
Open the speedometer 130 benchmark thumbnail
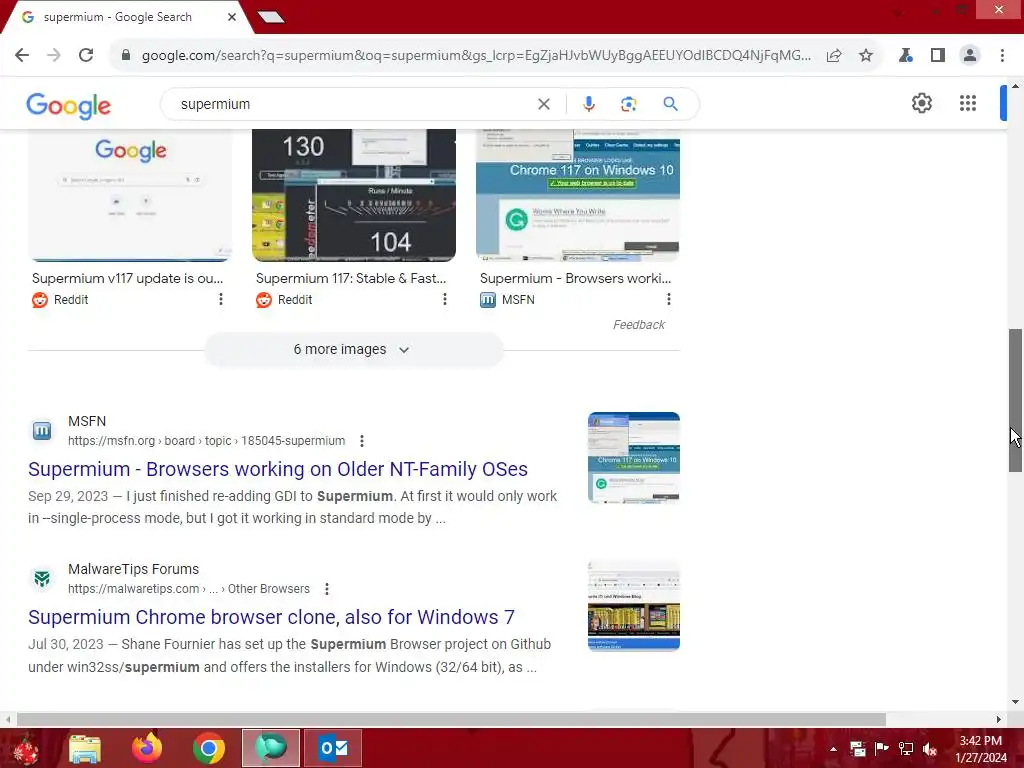[354, 195]
